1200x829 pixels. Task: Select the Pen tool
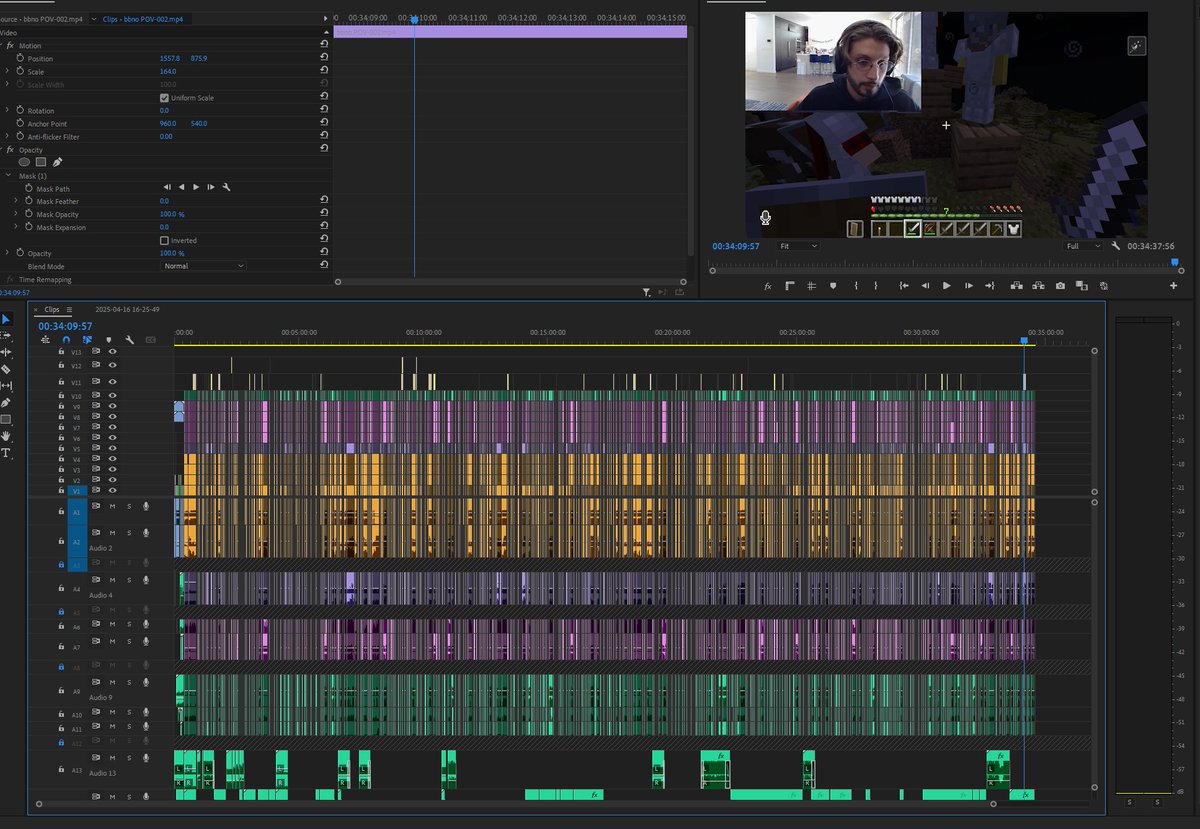(6, 400)
